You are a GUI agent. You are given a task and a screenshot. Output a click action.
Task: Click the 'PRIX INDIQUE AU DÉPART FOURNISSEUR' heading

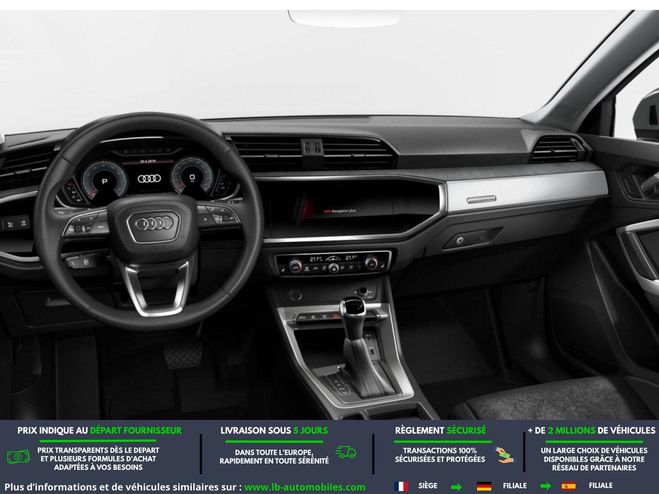pyautogui.click(x=100, y=431)
